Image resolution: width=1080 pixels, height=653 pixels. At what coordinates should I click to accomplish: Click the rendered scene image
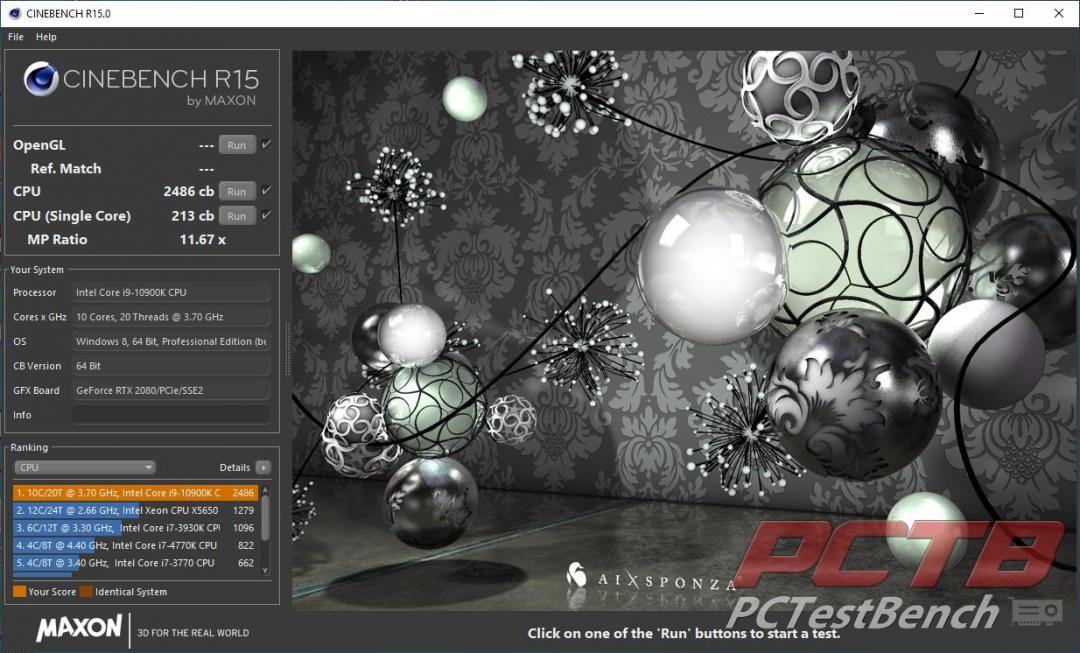[685, 330]
